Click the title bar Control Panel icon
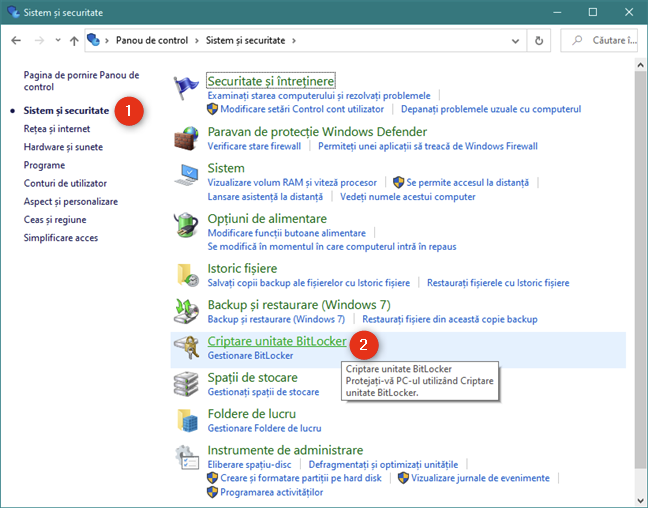 (x=13, y=12)
